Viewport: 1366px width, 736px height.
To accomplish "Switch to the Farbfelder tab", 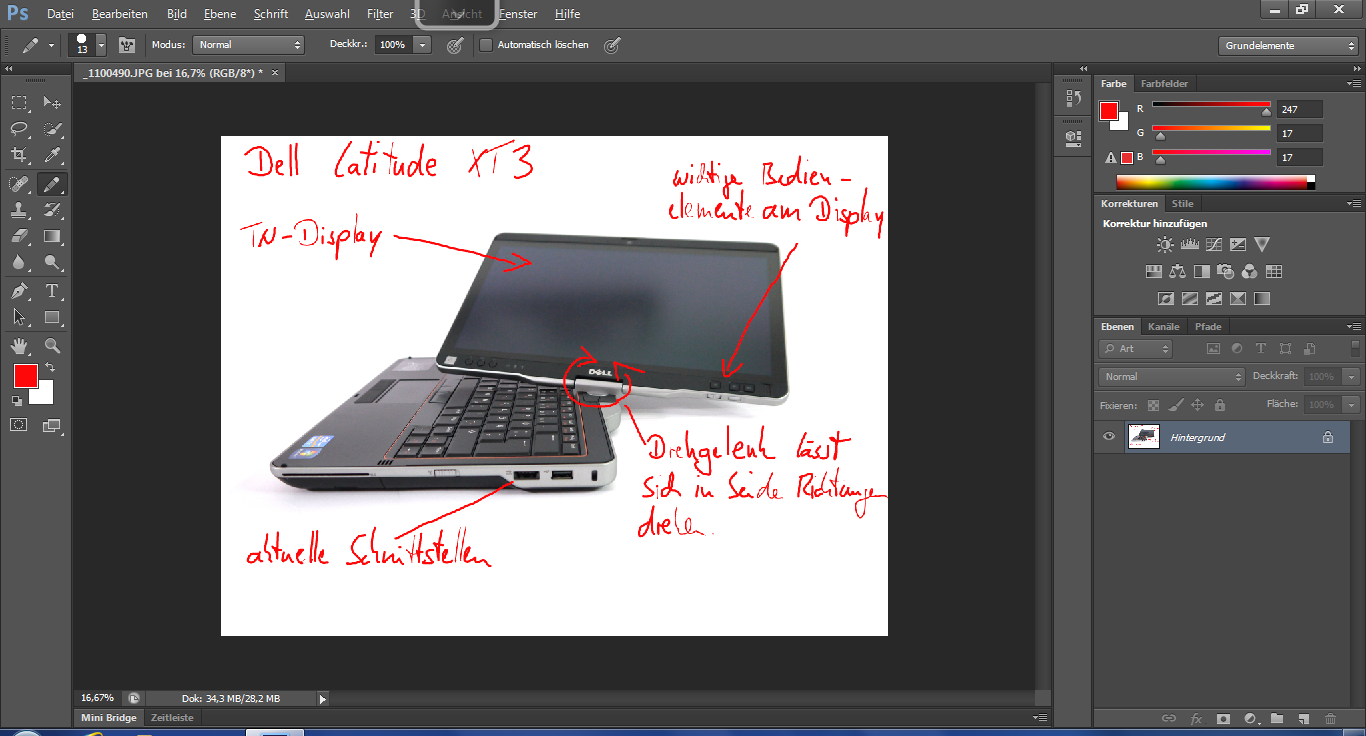I will (1164, 84).
